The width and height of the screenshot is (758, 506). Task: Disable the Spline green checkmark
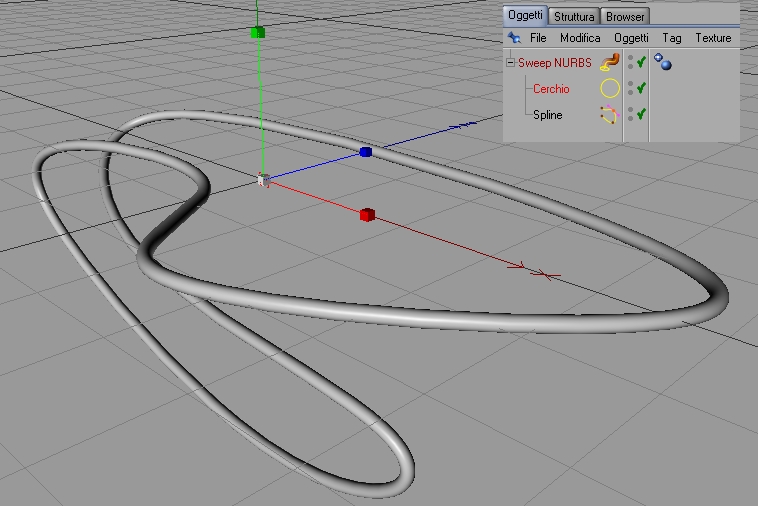[641, 114]
